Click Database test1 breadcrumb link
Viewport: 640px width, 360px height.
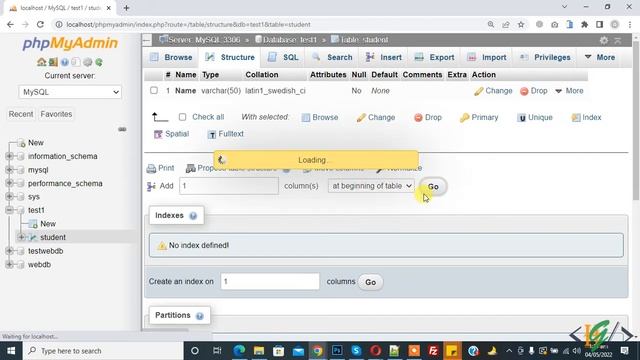(x=286, y=40)
